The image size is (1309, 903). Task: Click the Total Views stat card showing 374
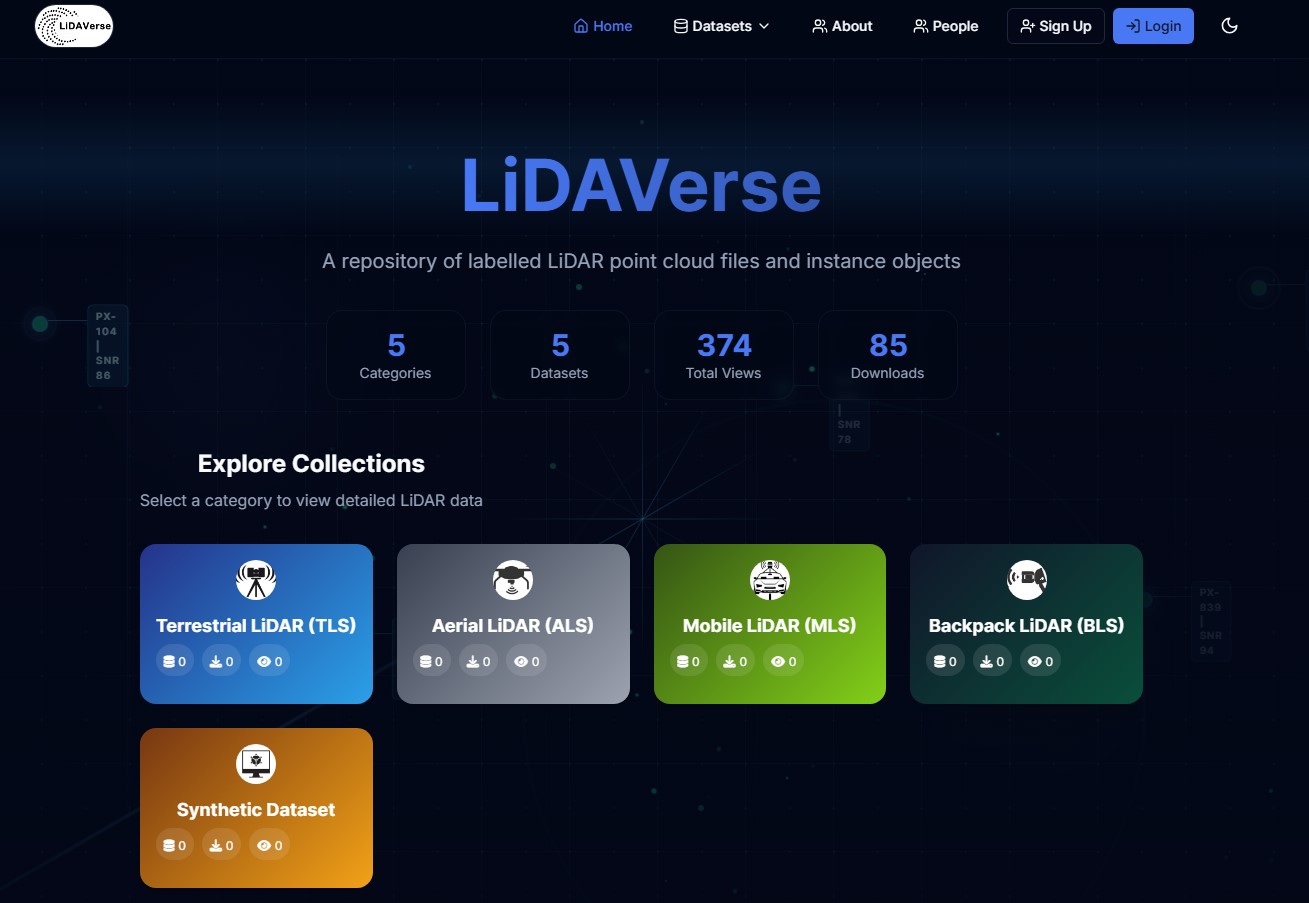coord(724,355)
